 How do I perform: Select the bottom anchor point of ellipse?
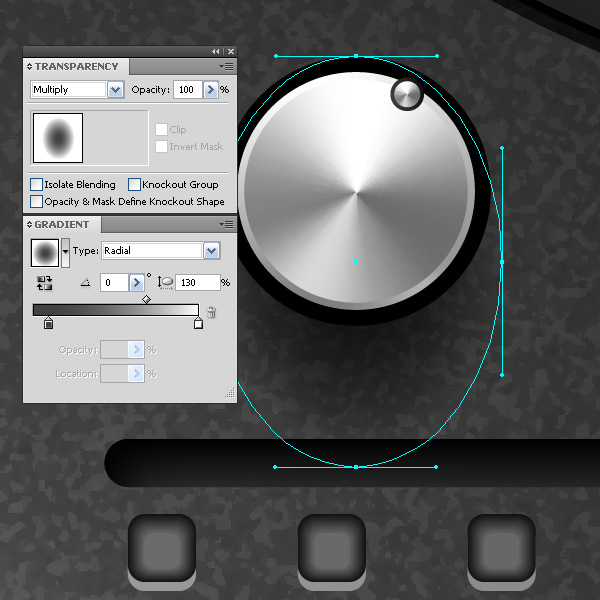(x=356, y=467)
